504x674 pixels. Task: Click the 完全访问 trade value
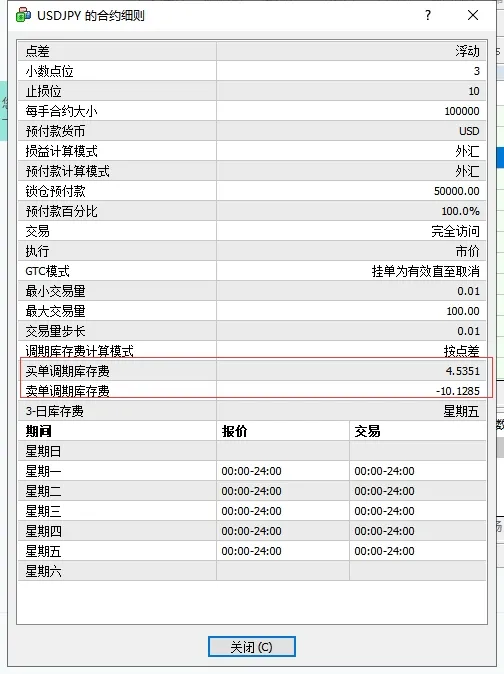coord(455,231)
